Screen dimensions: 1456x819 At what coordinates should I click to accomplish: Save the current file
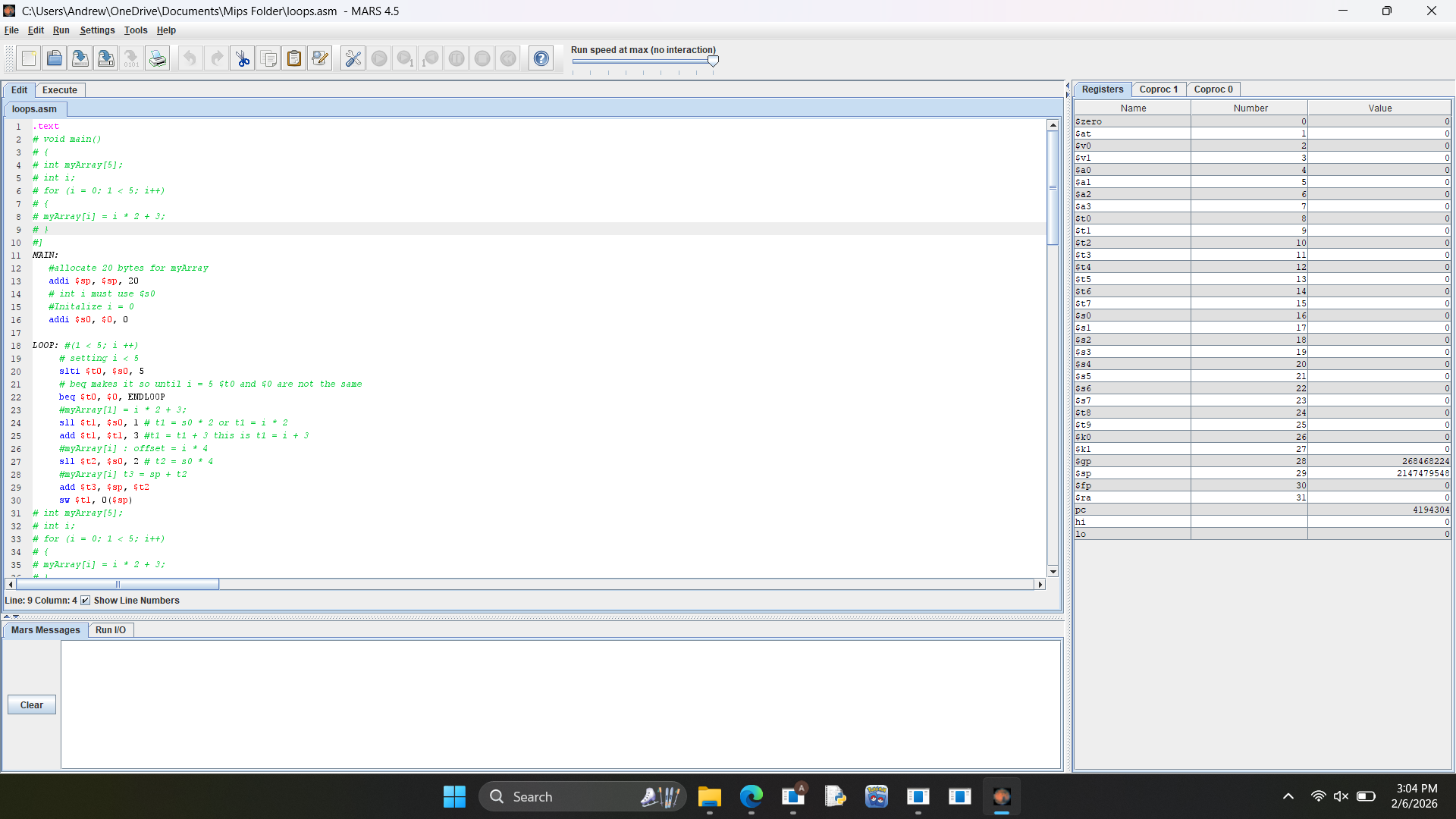click(x=80, y=58)
